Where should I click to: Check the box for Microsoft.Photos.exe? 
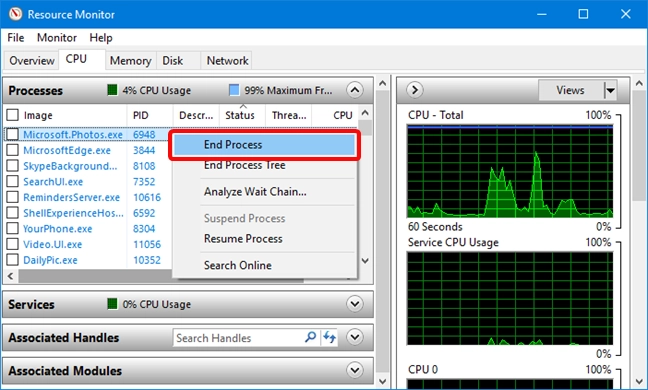pyautogui.click(x=12, y=134)
